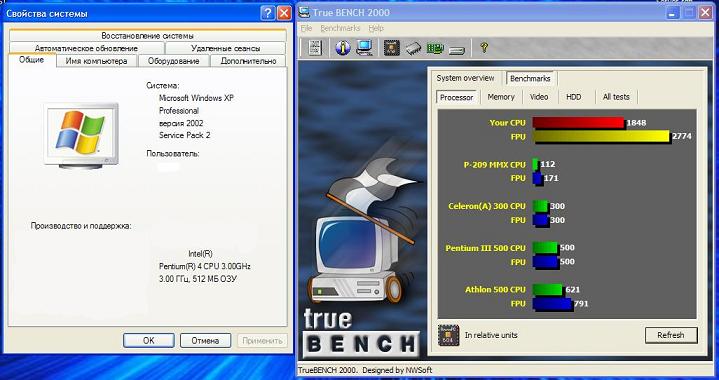Click the 'Celeron(A) 300 CPU' label
The height and width of the screenshot is (380, 719).
click(487, 206)
